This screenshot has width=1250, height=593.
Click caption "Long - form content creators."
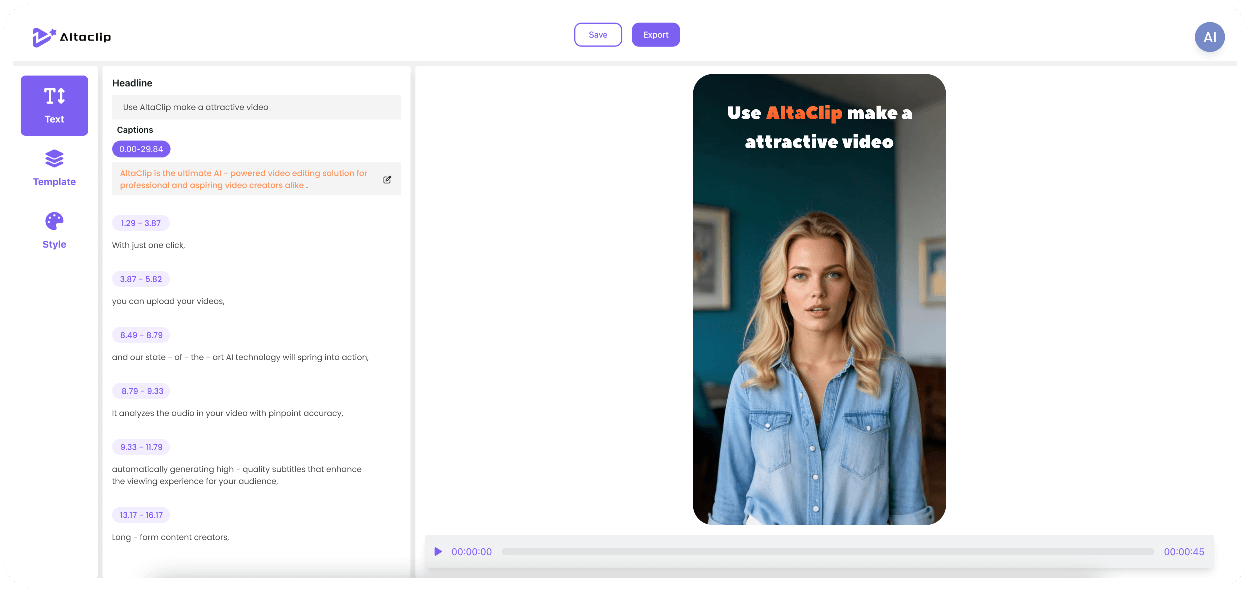tap(171, 537)
